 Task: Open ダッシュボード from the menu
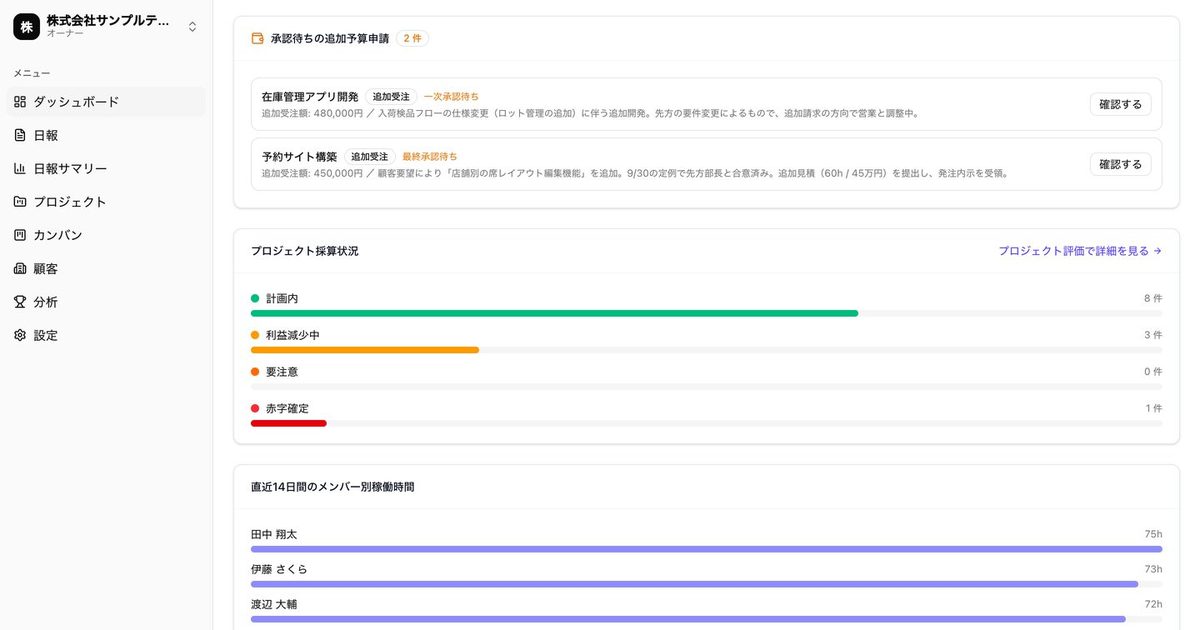pos(106,101)
